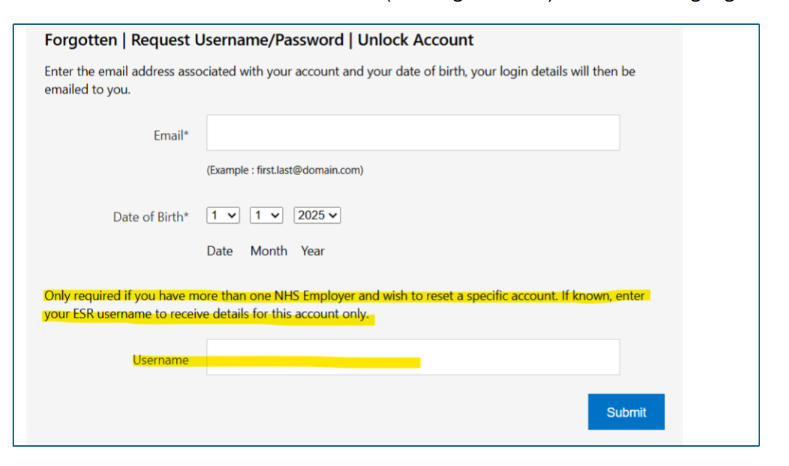Click the first.last@domain.com example text
The width and height of the screenshot is (789, 466).
coord(284,170)
